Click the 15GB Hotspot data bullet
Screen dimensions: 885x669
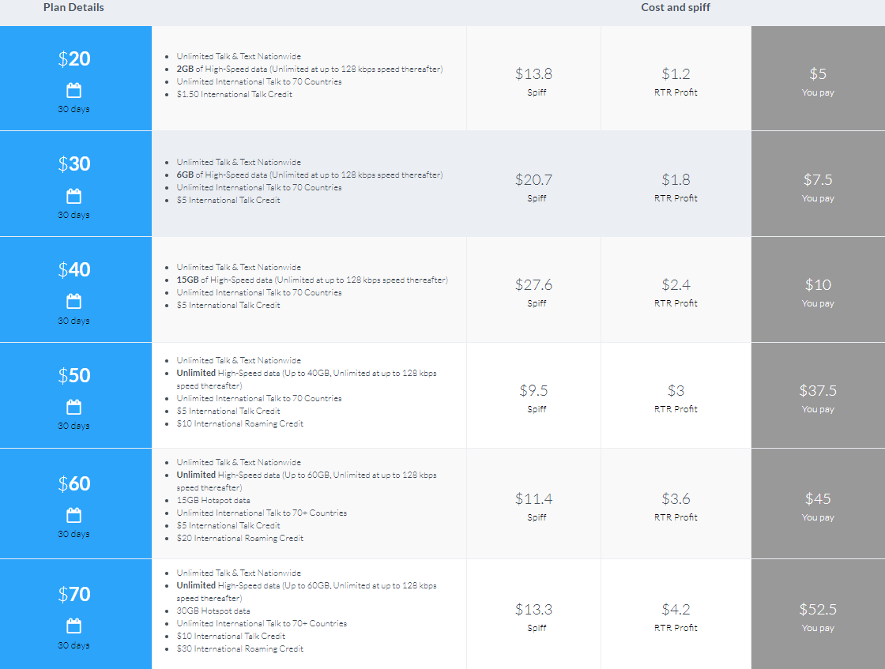point(213,500)
